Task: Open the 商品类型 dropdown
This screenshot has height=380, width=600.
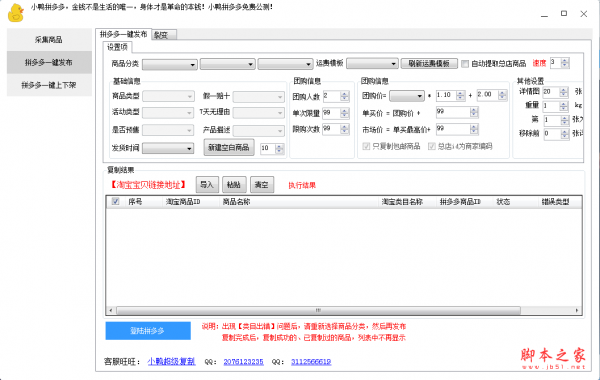Action: [x=168, y=96]
